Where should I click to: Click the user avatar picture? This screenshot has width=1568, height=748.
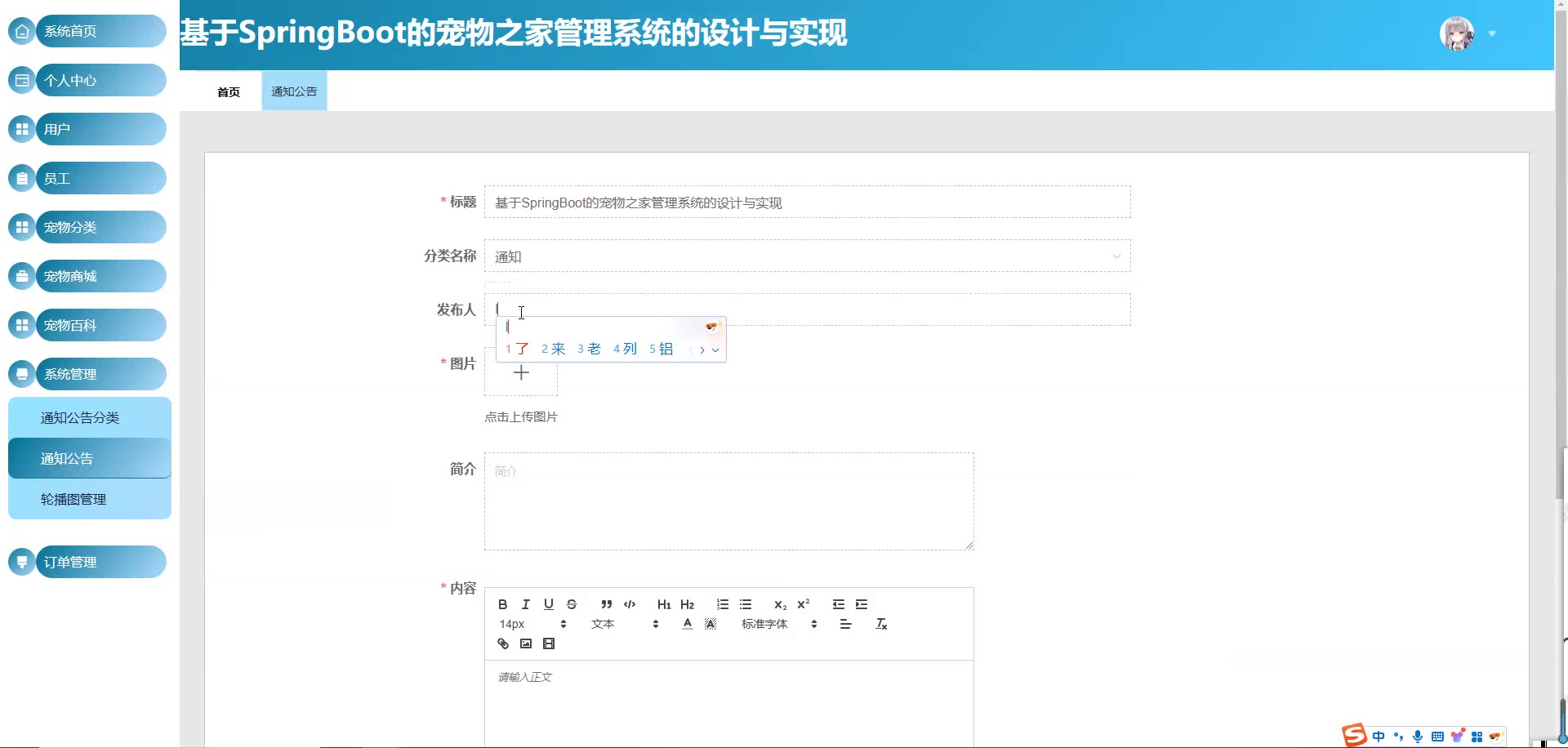click(1457, 33)
